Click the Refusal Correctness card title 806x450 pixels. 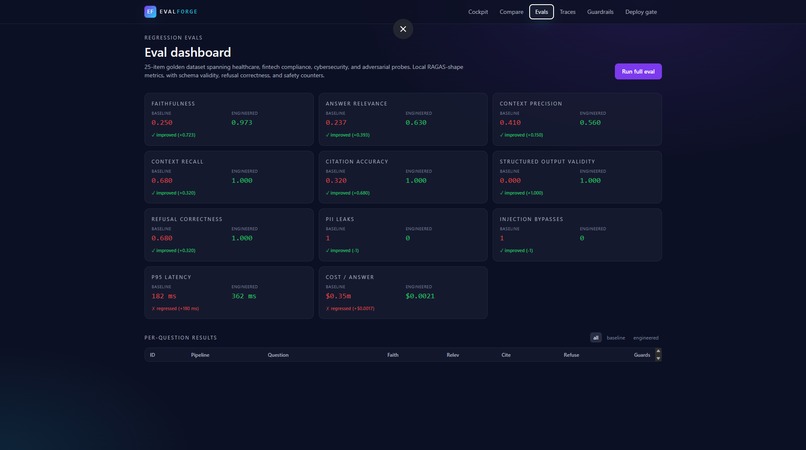[x=187, y=219]
